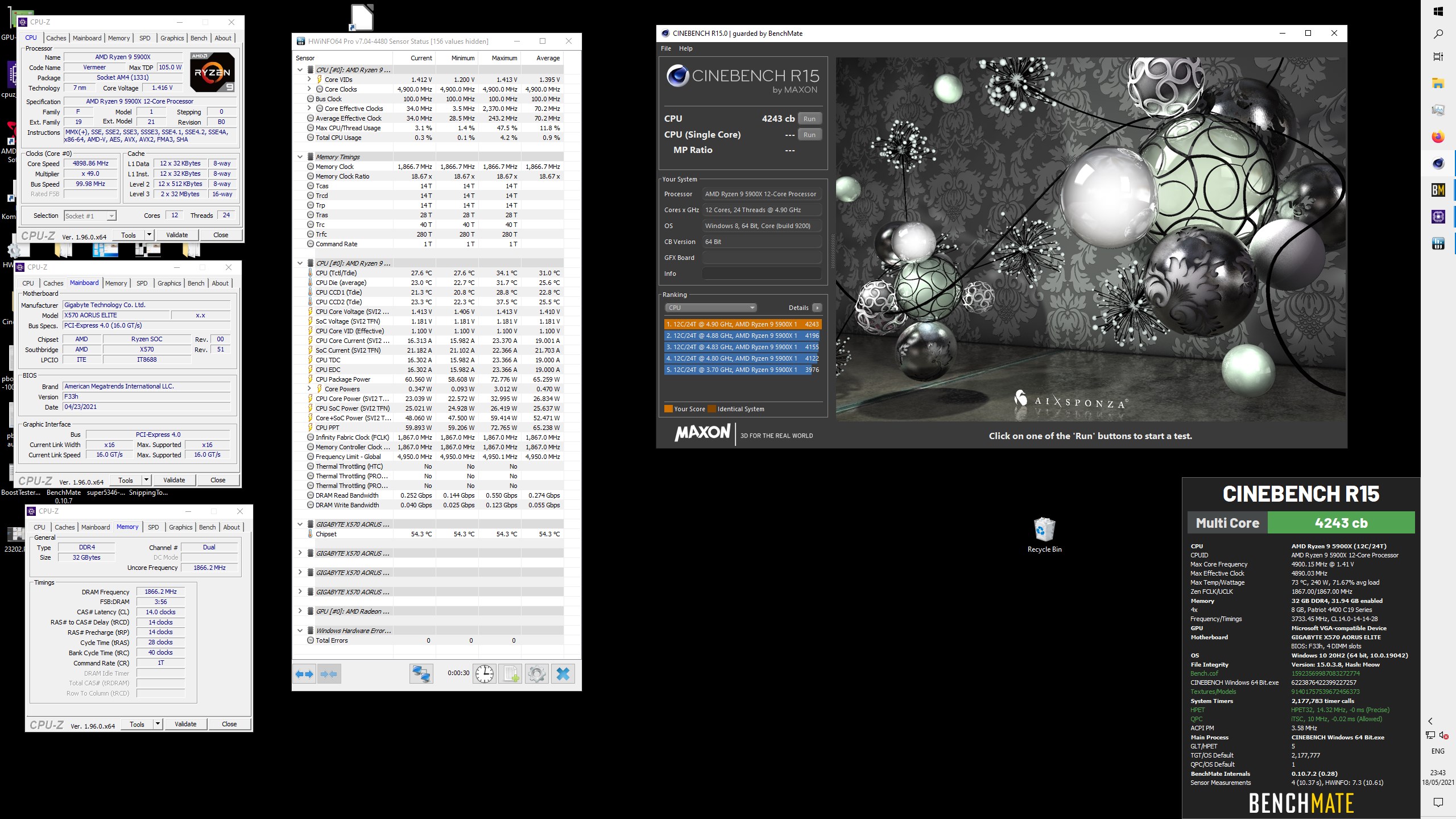Start HWiNFO logging via sheet-plus icon

click(x=510, y=674)
